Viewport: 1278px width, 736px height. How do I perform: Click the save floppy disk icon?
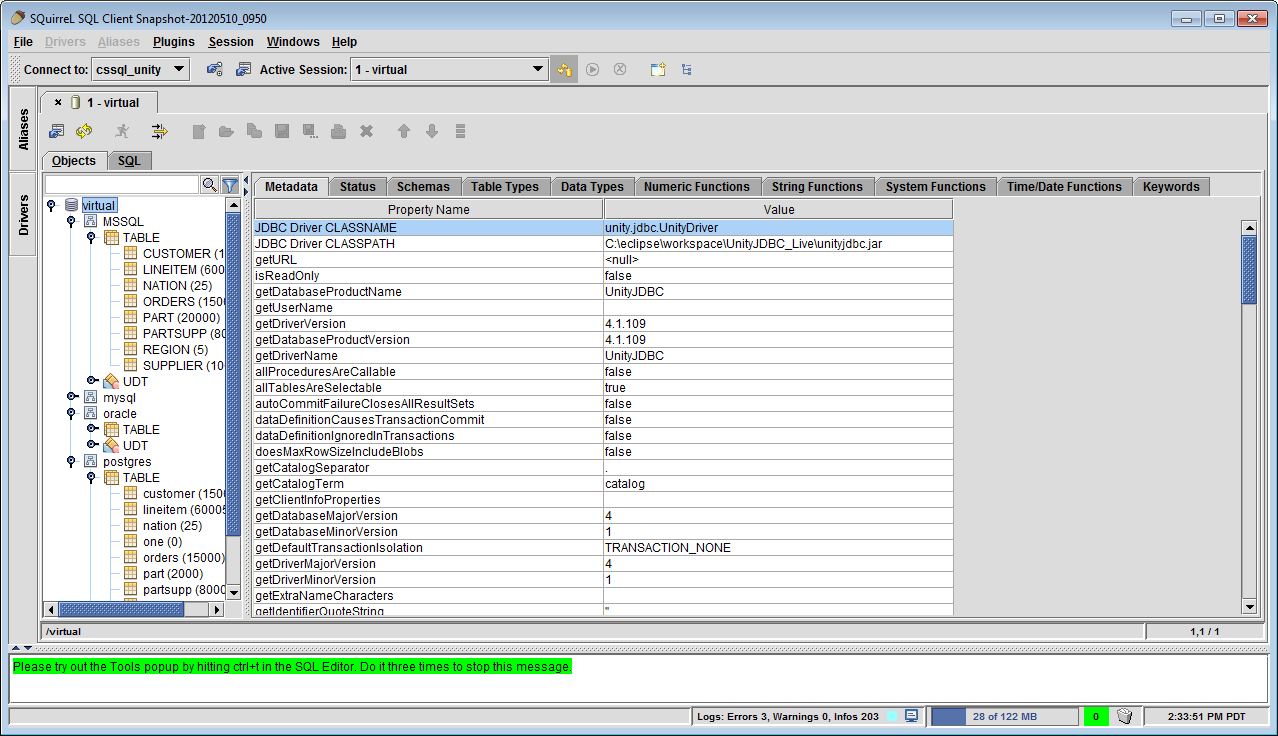(282, 131)
